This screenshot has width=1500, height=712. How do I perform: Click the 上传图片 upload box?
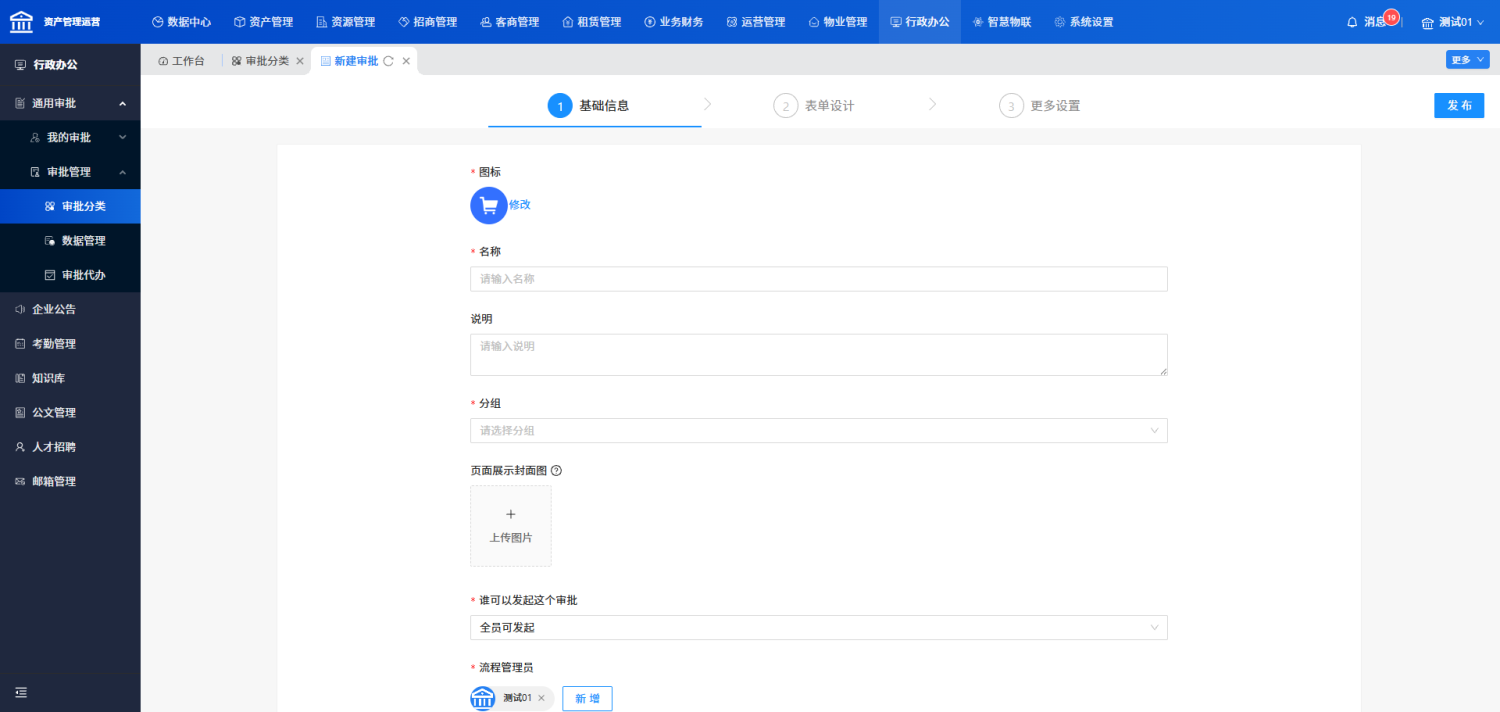[510, 526]
